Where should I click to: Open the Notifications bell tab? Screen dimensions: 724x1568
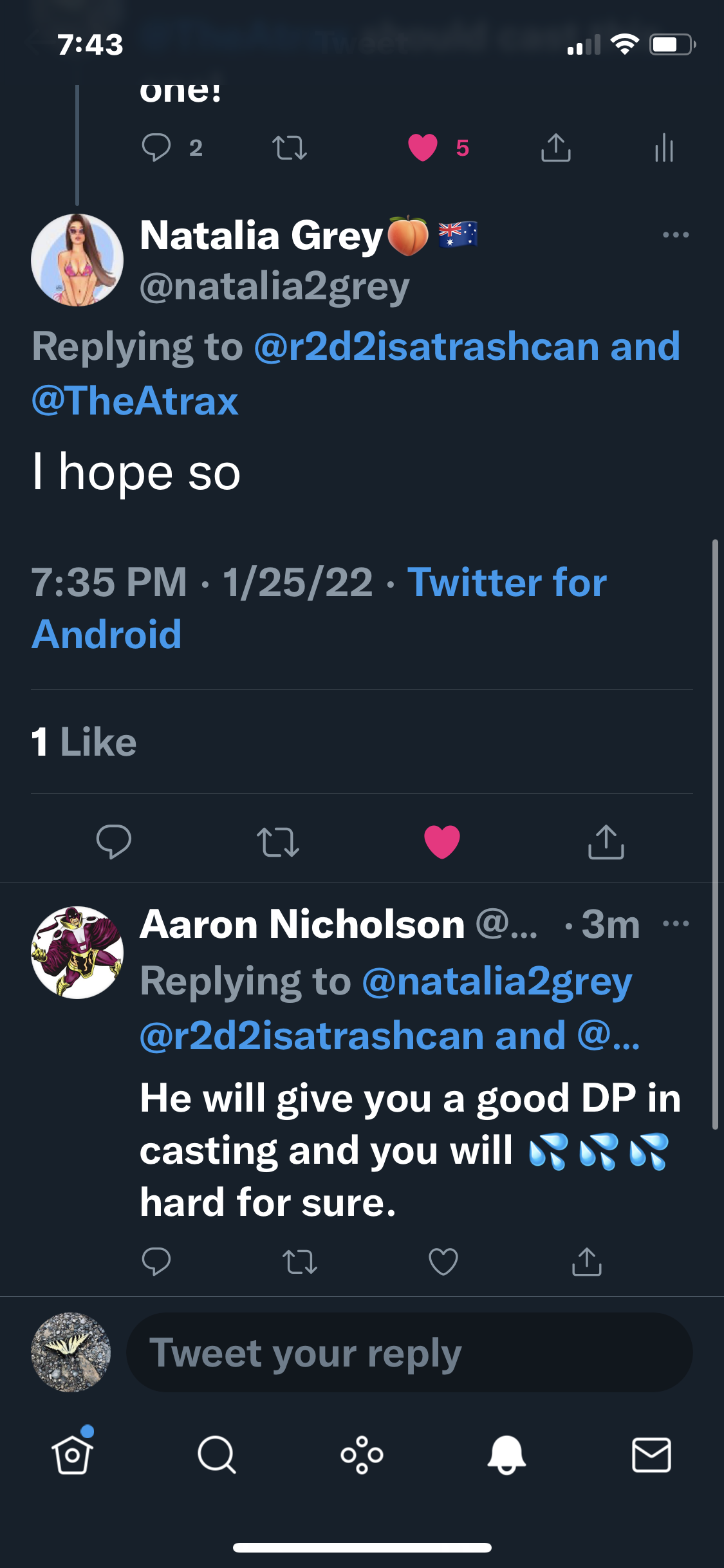point(506,1455)
